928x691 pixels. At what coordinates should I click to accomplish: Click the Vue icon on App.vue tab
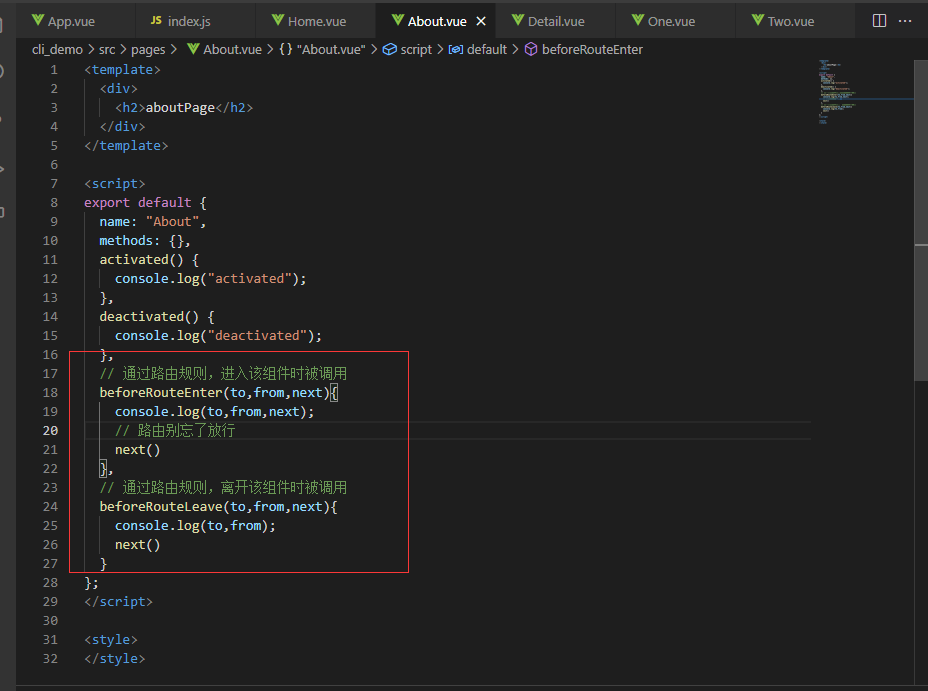point(38,21)
